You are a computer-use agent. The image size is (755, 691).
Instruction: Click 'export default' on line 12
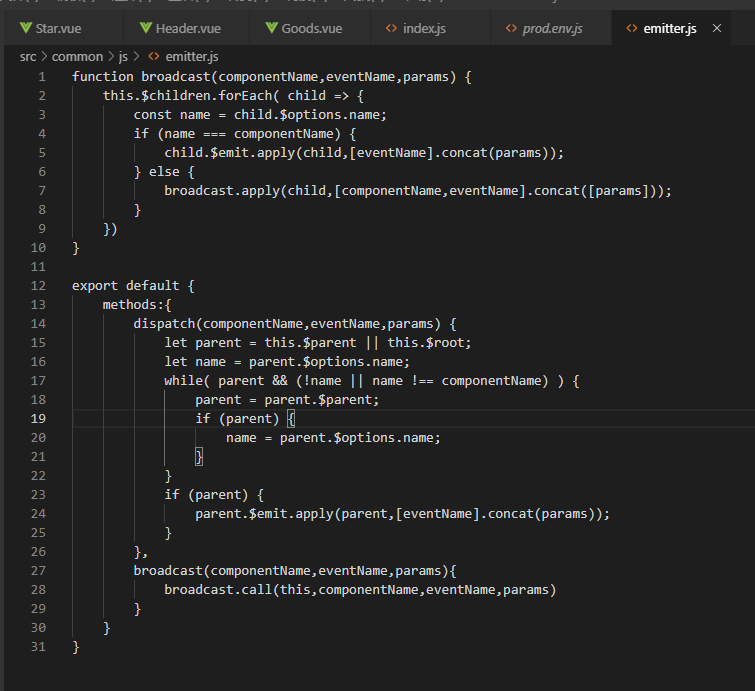tap(126, 286)
